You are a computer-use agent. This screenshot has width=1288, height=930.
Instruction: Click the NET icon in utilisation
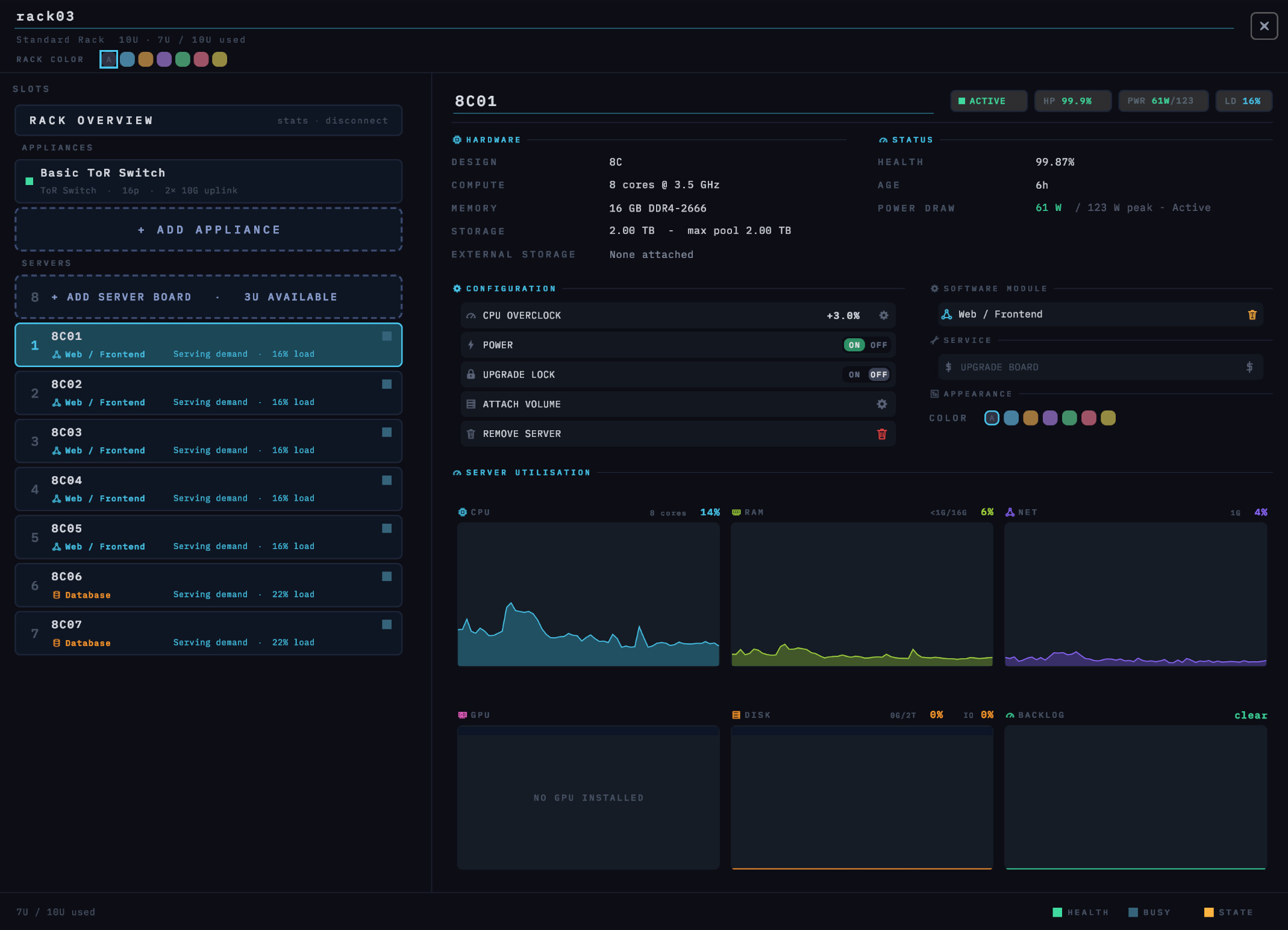1010,512
